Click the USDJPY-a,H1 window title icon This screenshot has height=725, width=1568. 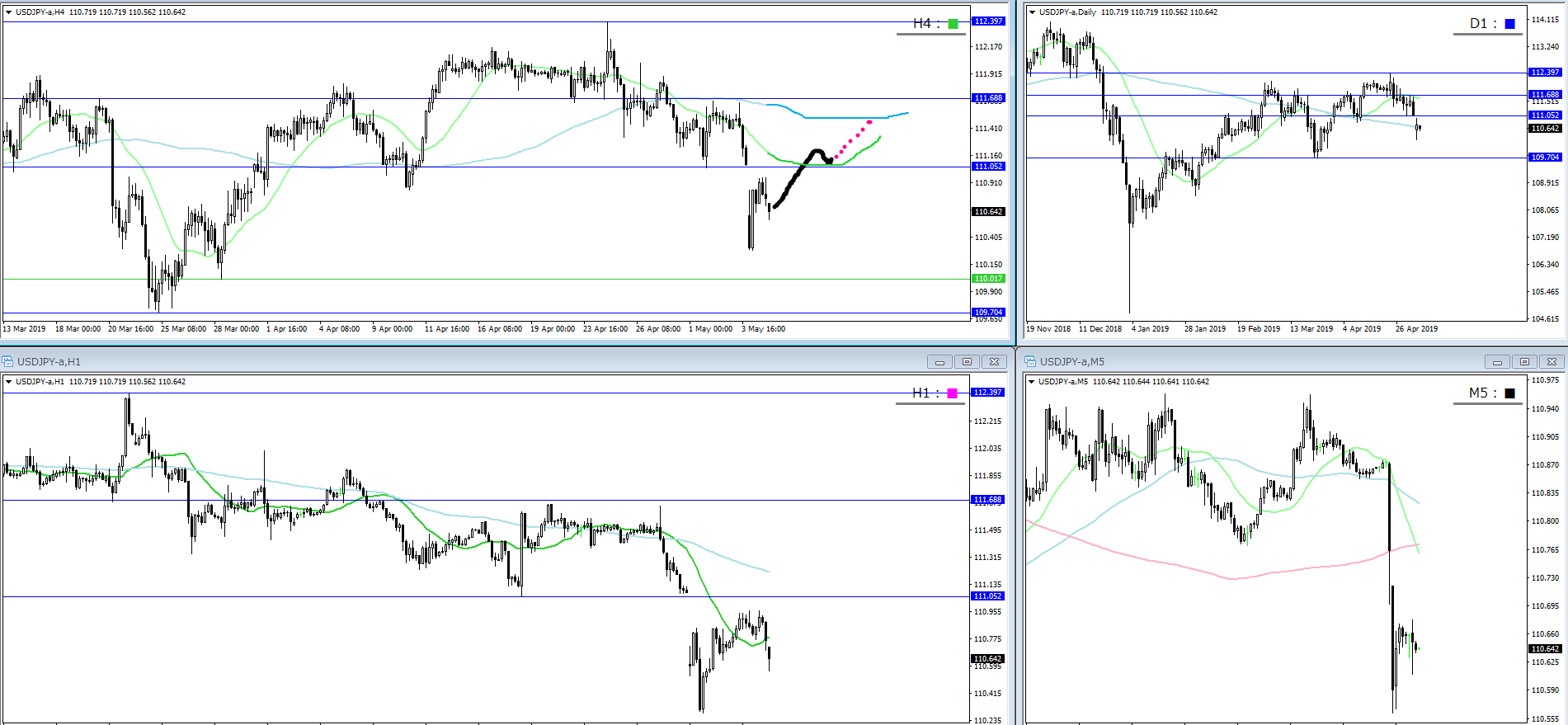click(x=7, y=361)
